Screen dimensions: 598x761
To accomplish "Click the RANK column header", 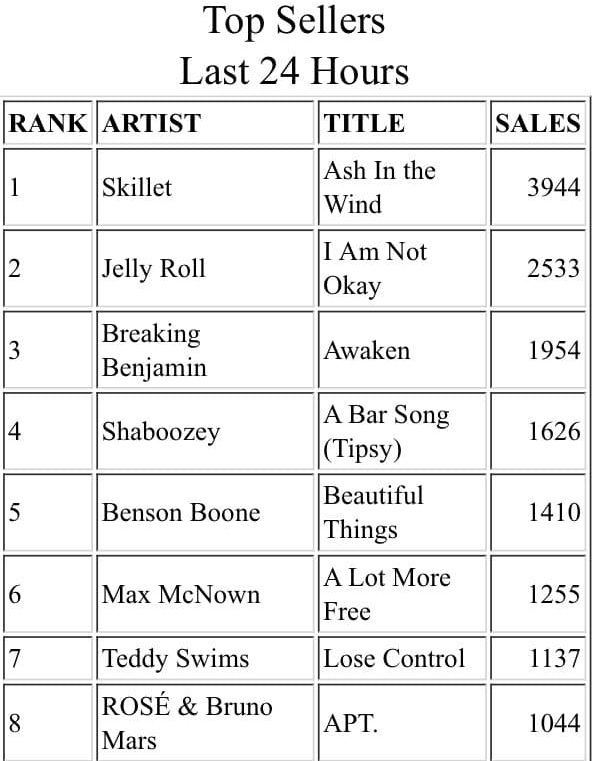I will tap(48, 123).
